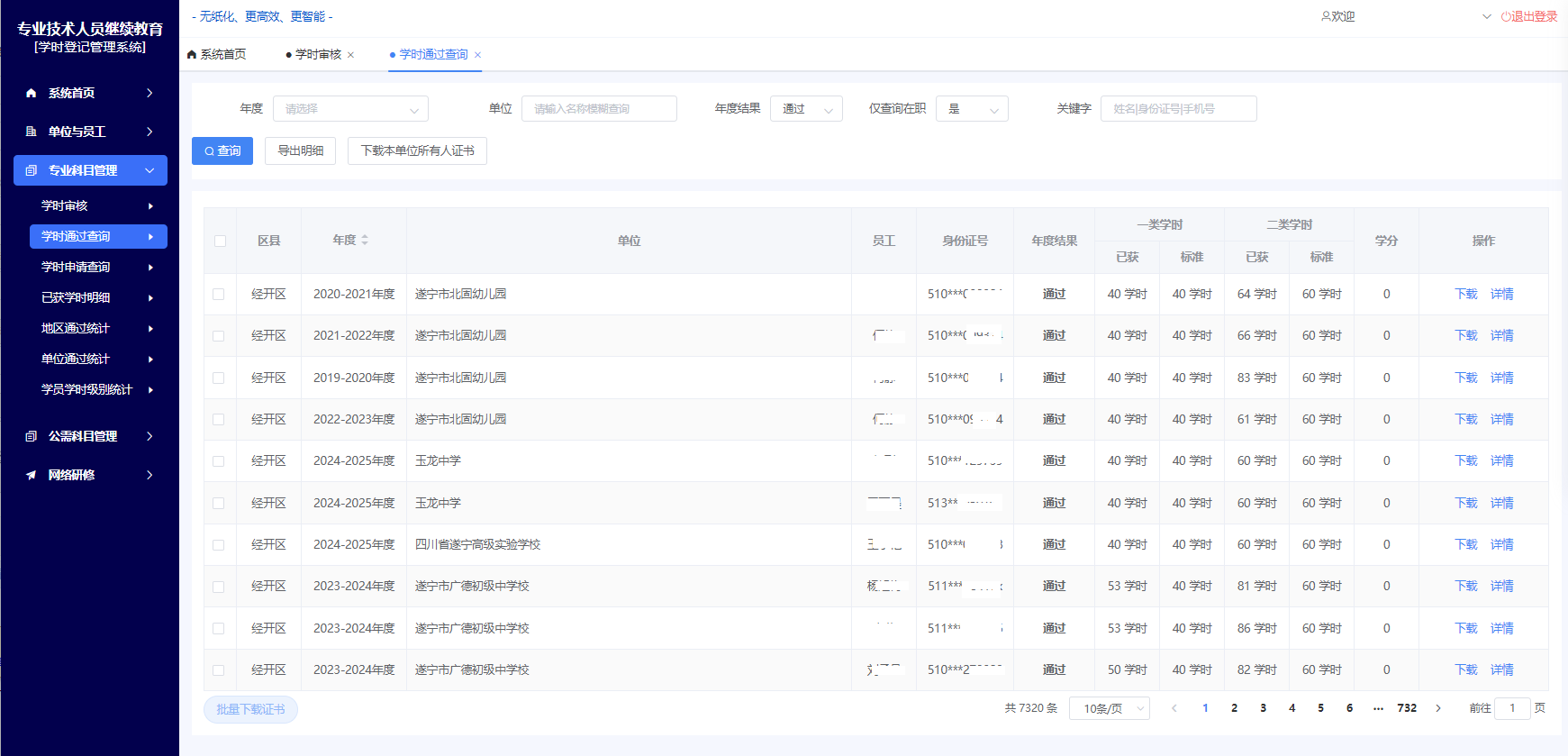
Task: Collapse the 专业科目管理 sidebar menu
Action: pyautogui.click(x=90, y=170)
